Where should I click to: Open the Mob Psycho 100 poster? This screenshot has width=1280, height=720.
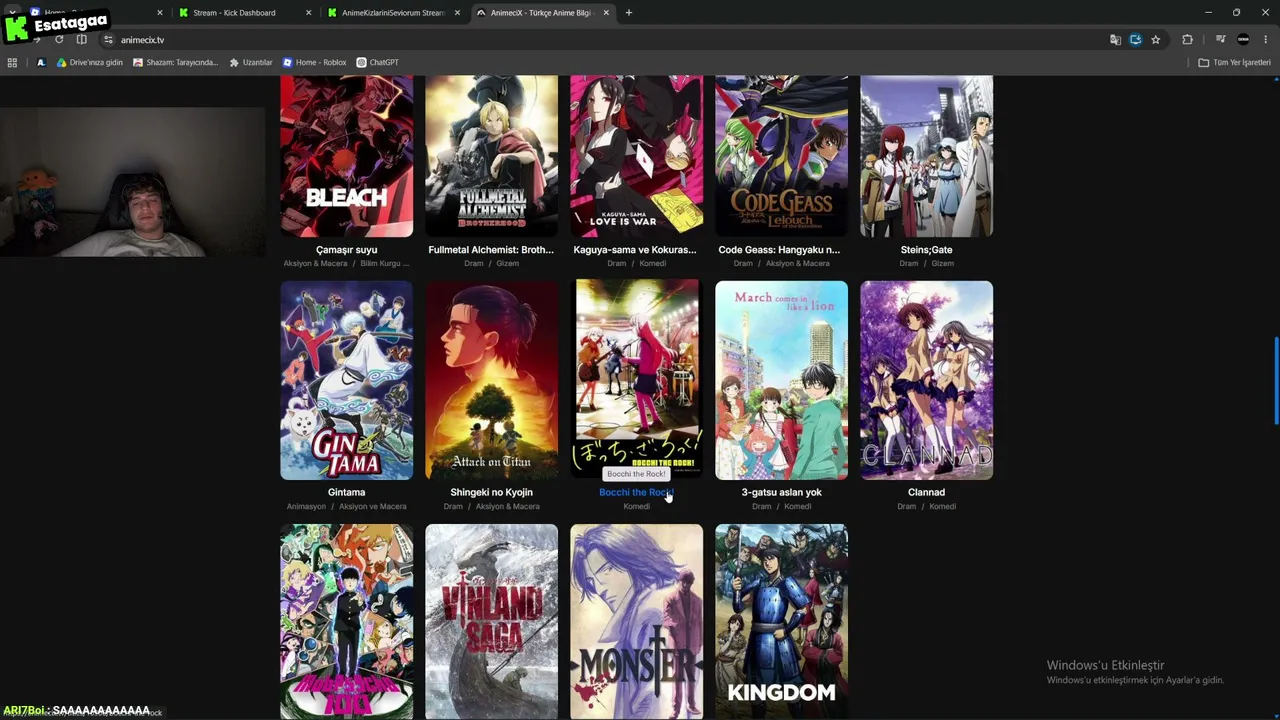click(x=346, y=621)
